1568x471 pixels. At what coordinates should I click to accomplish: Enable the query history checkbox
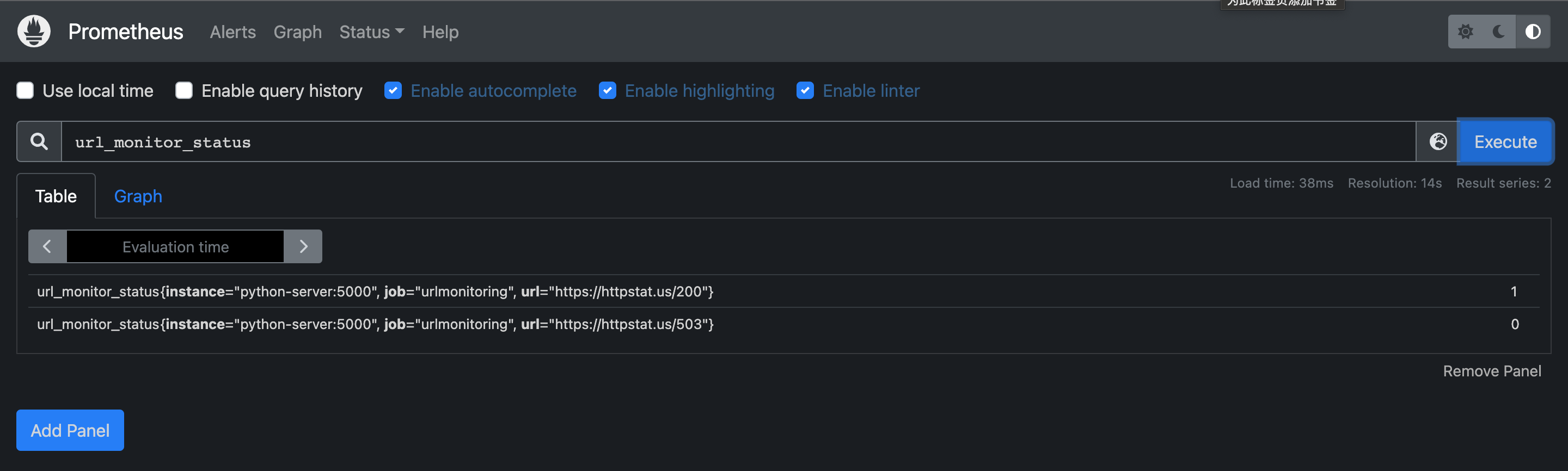click(x=184, y=90)
